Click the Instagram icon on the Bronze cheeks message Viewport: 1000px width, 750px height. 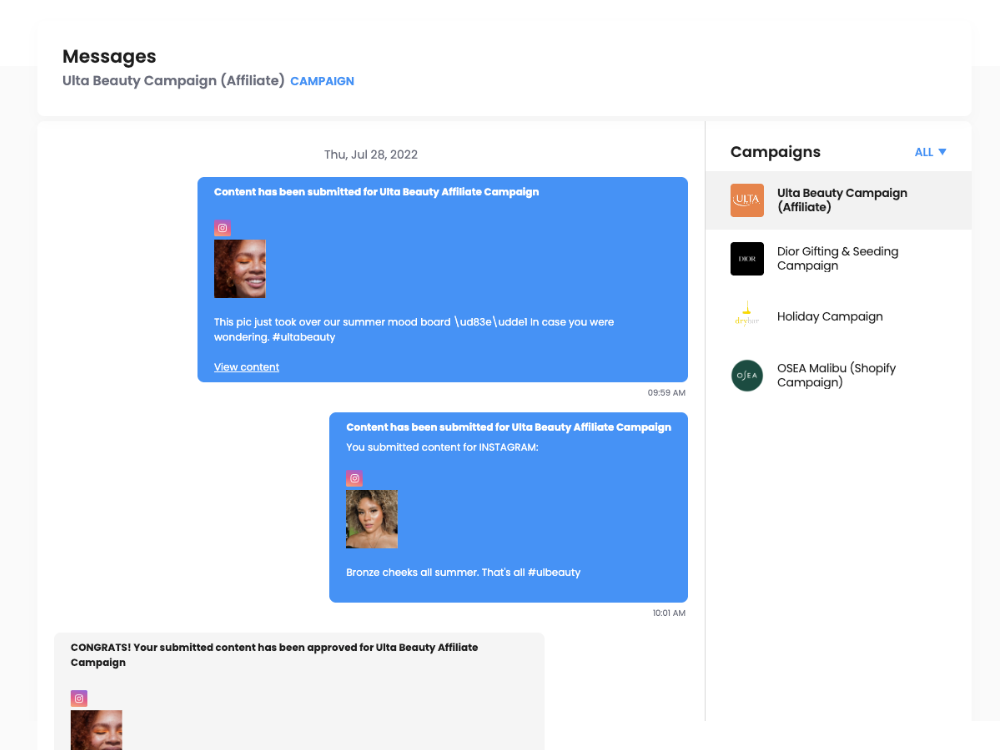click(354, 478)
